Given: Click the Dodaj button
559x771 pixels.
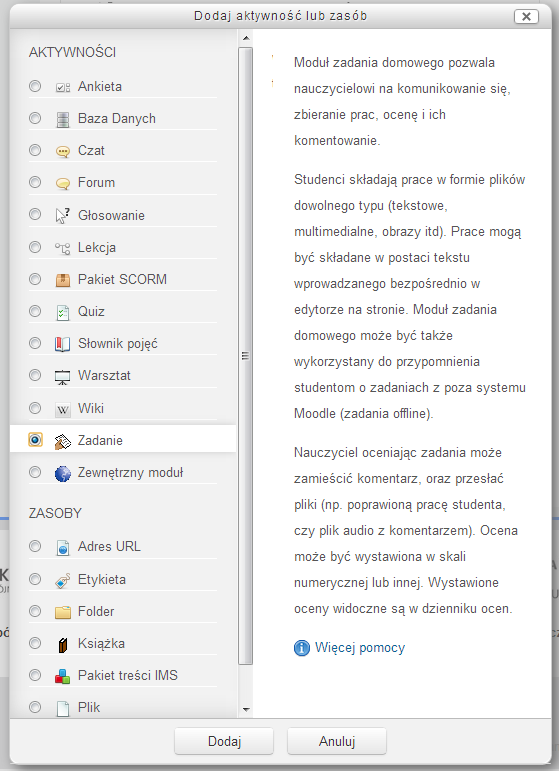Looking at the screenshot, I should [224, 741].
